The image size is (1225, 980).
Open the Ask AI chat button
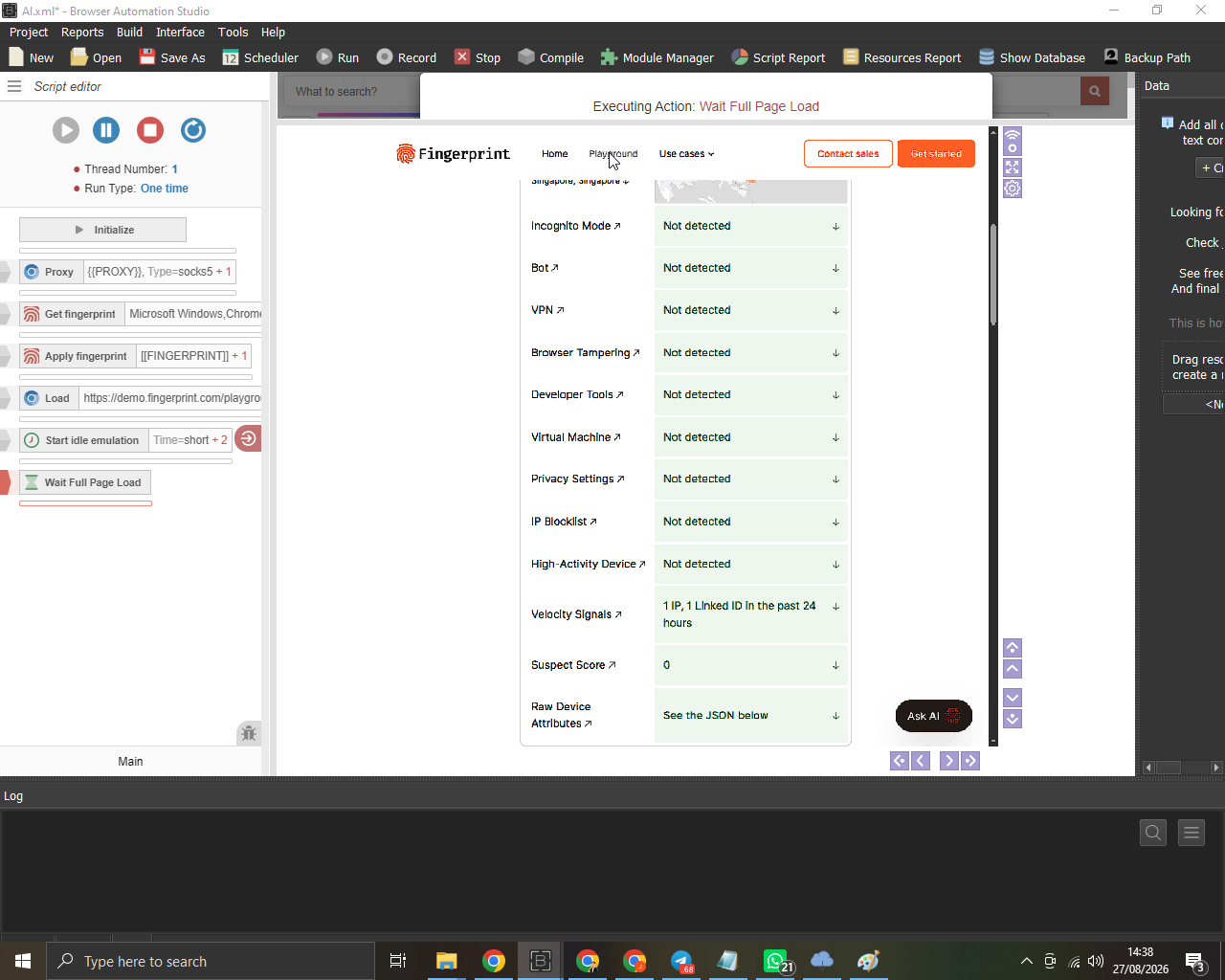[933, 716]
